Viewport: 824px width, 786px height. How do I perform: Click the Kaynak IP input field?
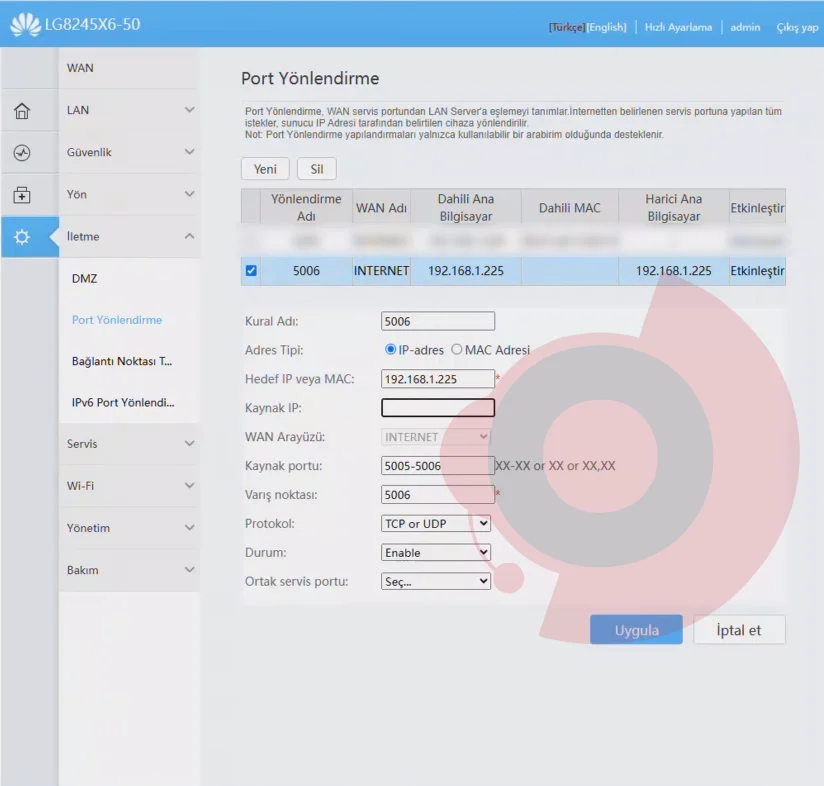438,408
